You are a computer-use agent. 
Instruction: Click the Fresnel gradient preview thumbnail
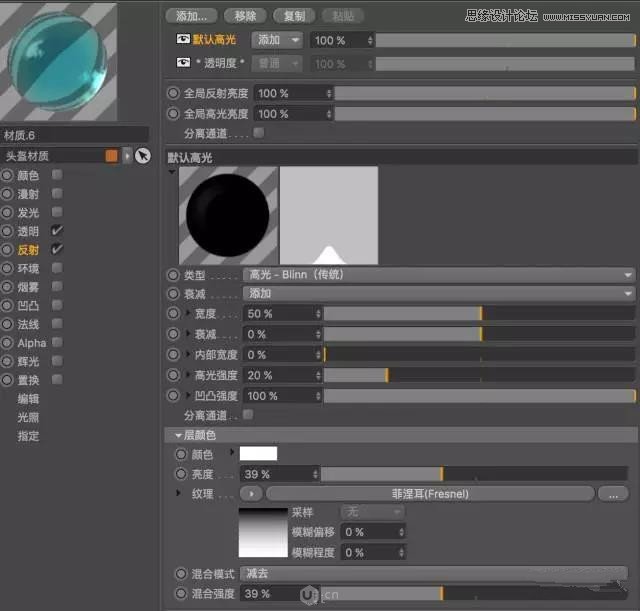point(263,532)
